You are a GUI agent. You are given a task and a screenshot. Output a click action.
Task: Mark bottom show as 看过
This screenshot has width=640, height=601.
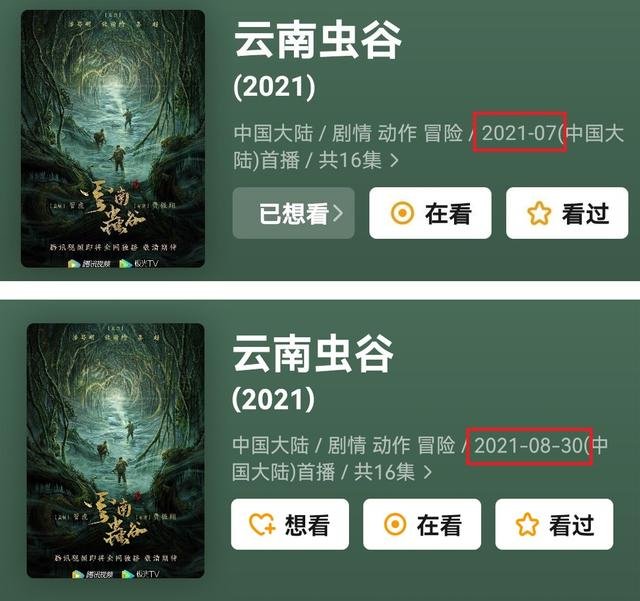554,524
